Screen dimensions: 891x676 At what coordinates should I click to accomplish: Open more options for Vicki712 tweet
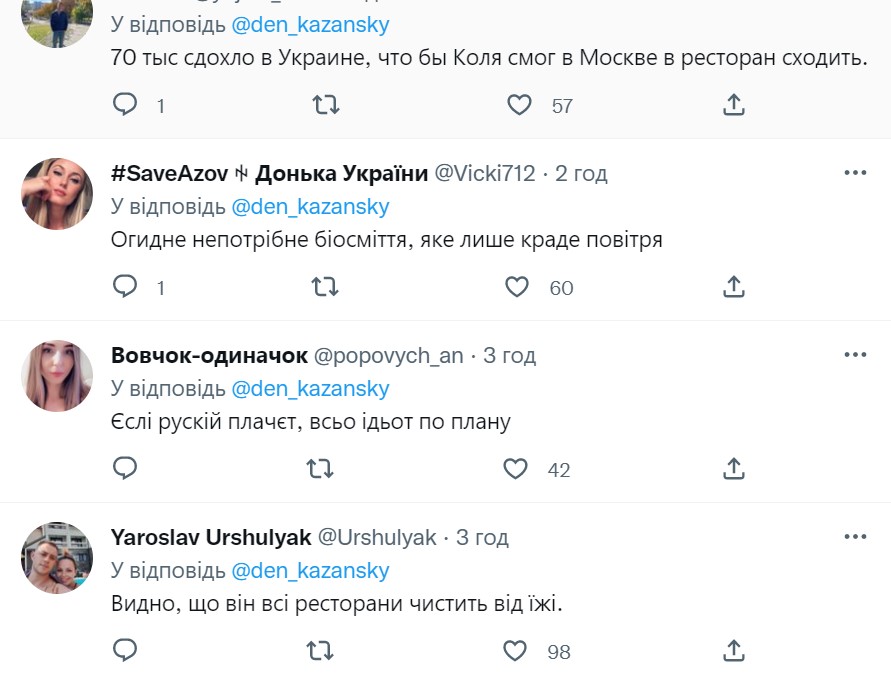(855, 173)
